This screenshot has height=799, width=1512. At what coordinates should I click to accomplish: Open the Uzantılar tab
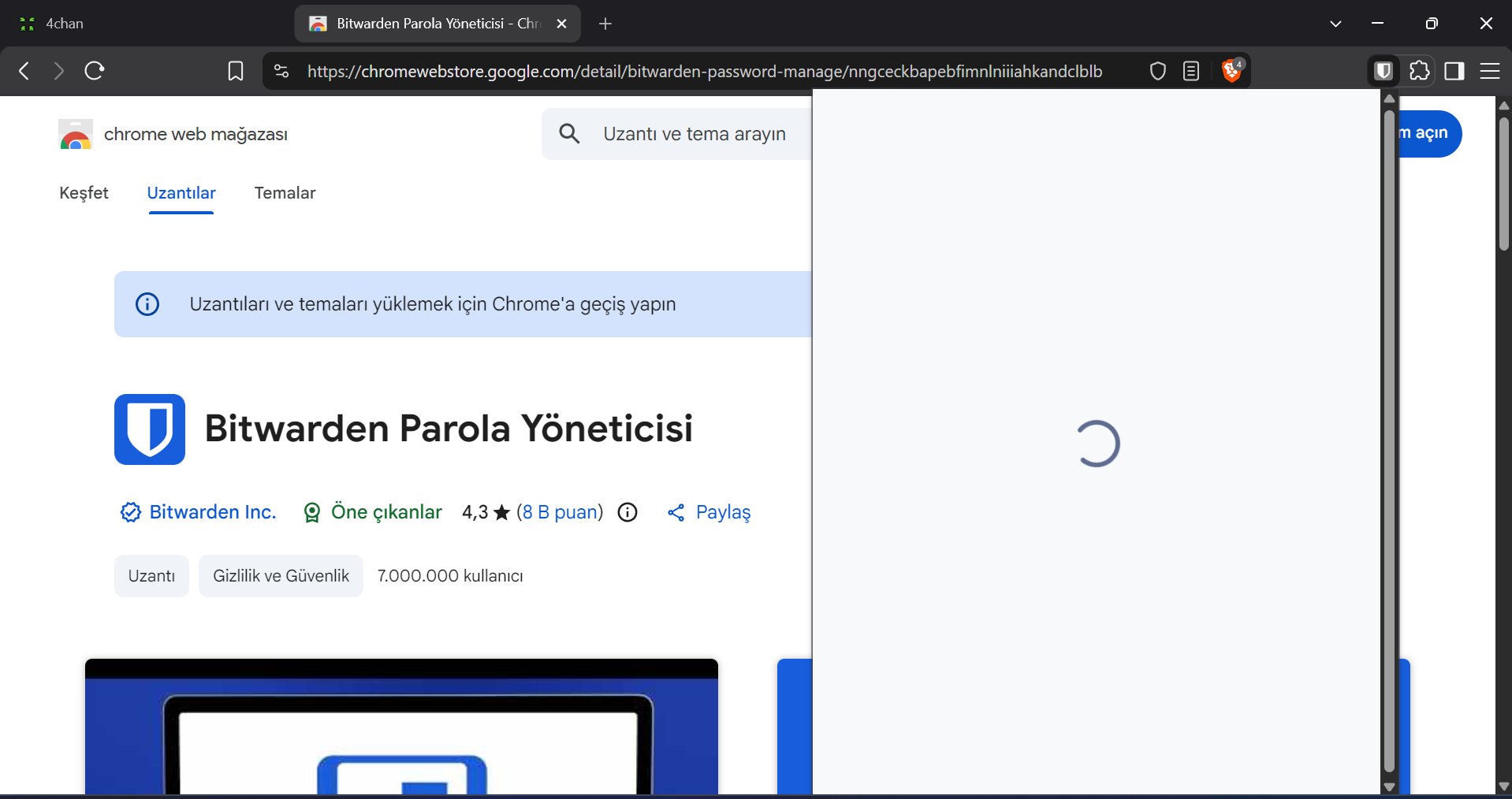point(181,193)
